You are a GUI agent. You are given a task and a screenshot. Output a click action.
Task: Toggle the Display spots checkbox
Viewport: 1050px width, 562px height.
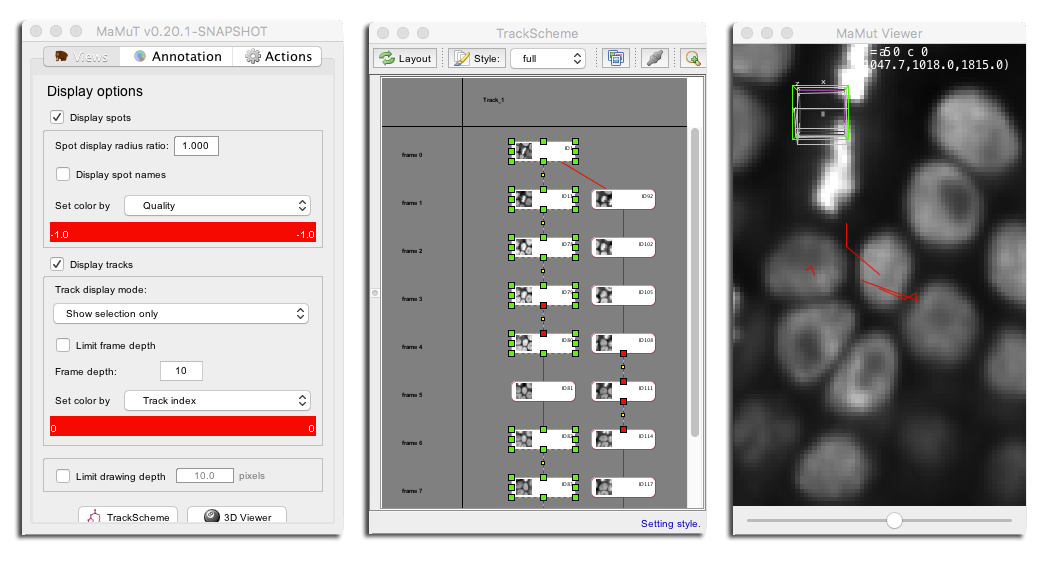pyautogui.click(x=57, y=117)
